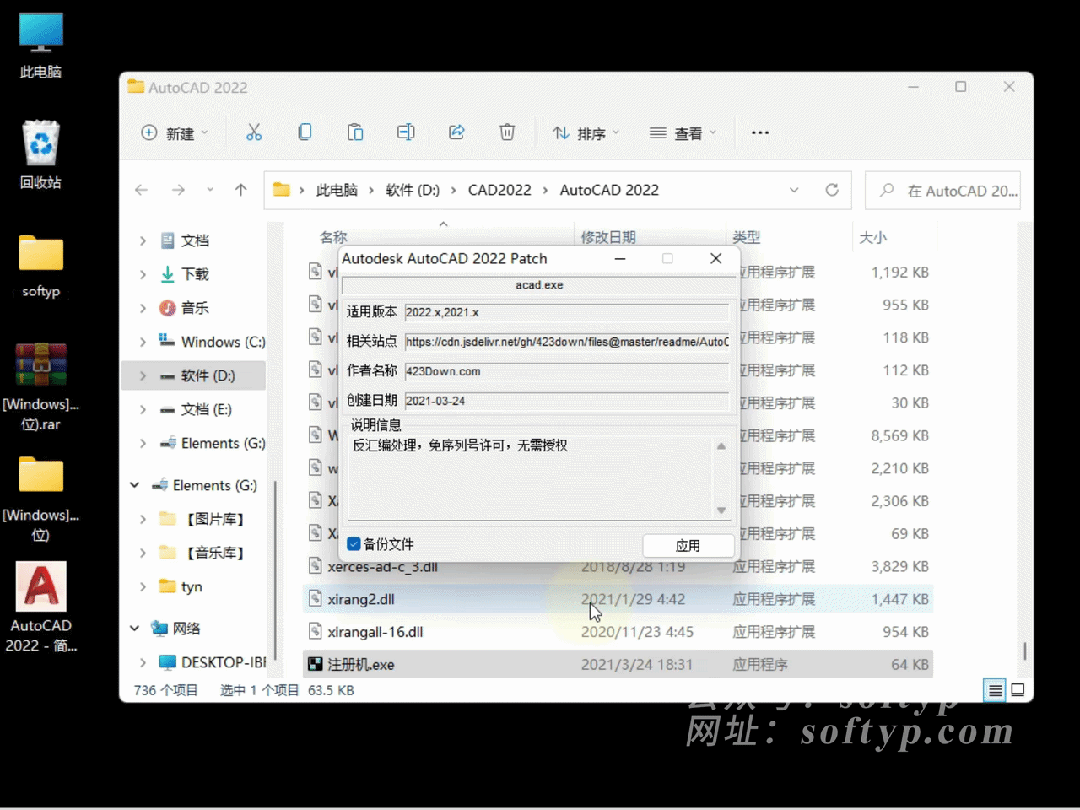The width and height of the screenshot is (1080, 810).
Task: Sort by 类型 column header
Action: pos(746,237)
